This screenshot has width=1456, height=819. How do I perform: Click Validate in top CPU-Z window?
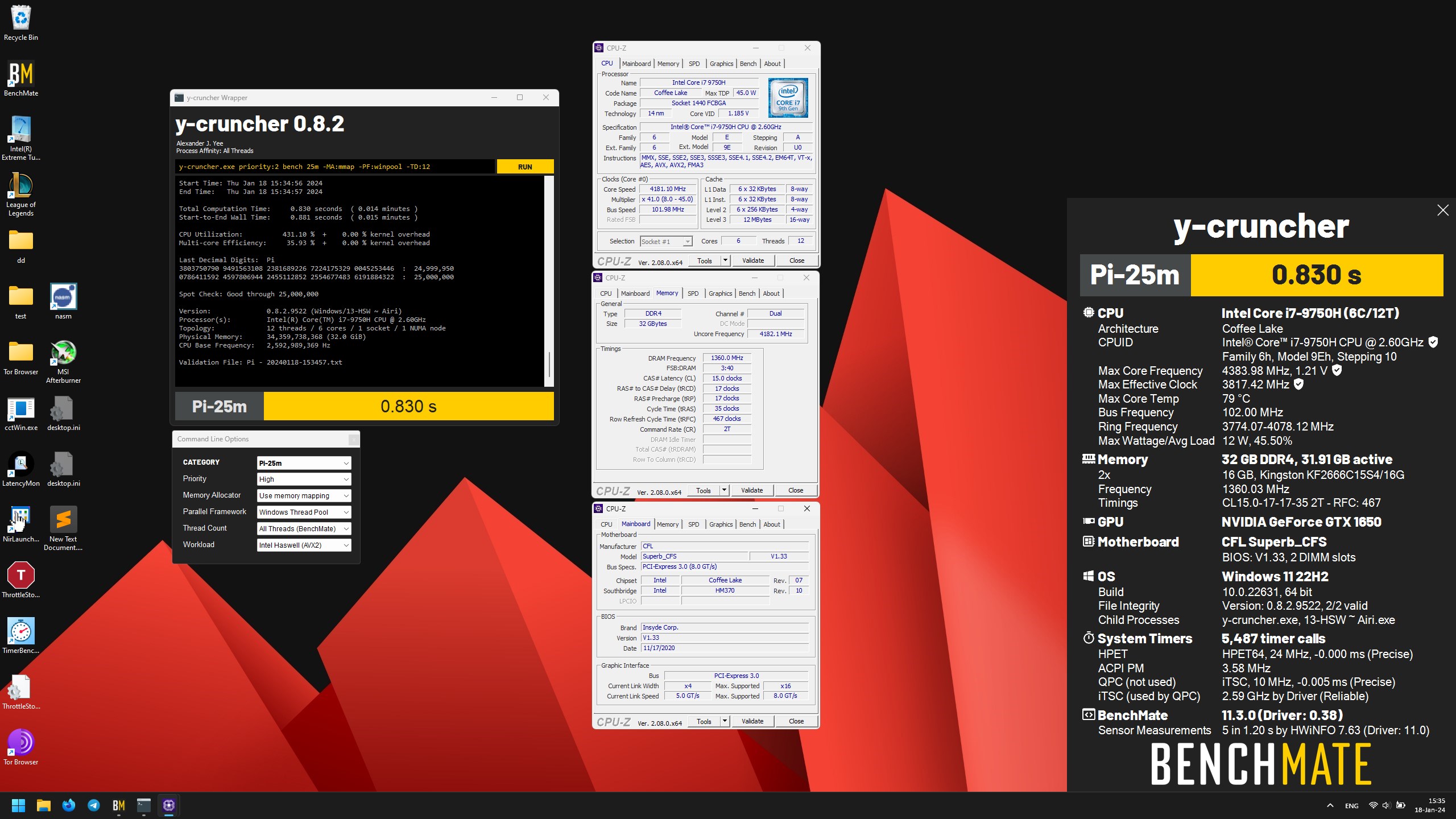tap(753, 260)
